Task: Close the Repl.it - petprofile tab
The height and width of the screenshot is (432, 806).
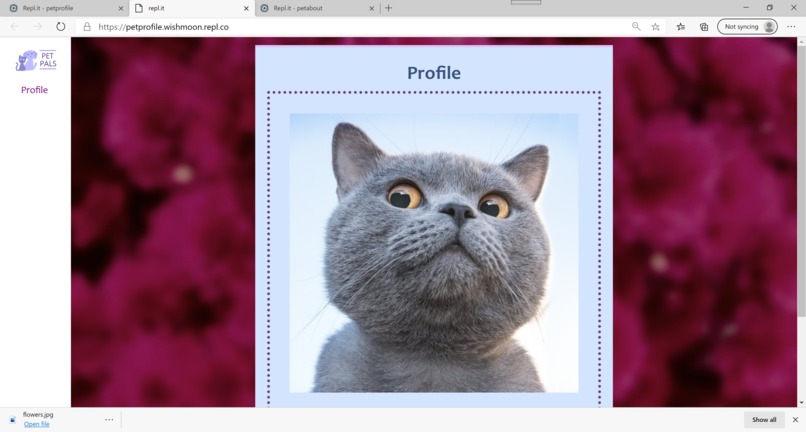Action: (121, 8)
